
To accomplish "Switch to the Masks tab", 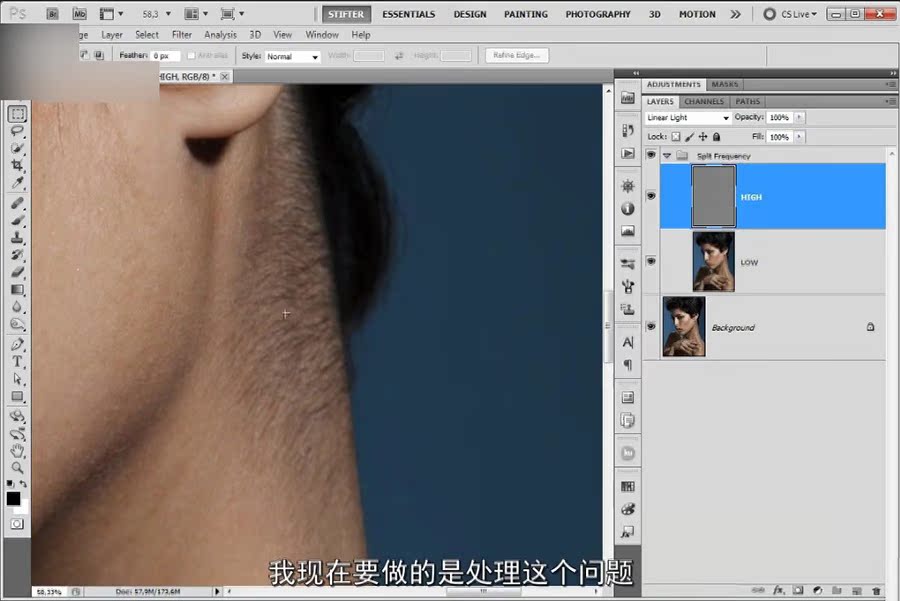I will click(724, 84).
